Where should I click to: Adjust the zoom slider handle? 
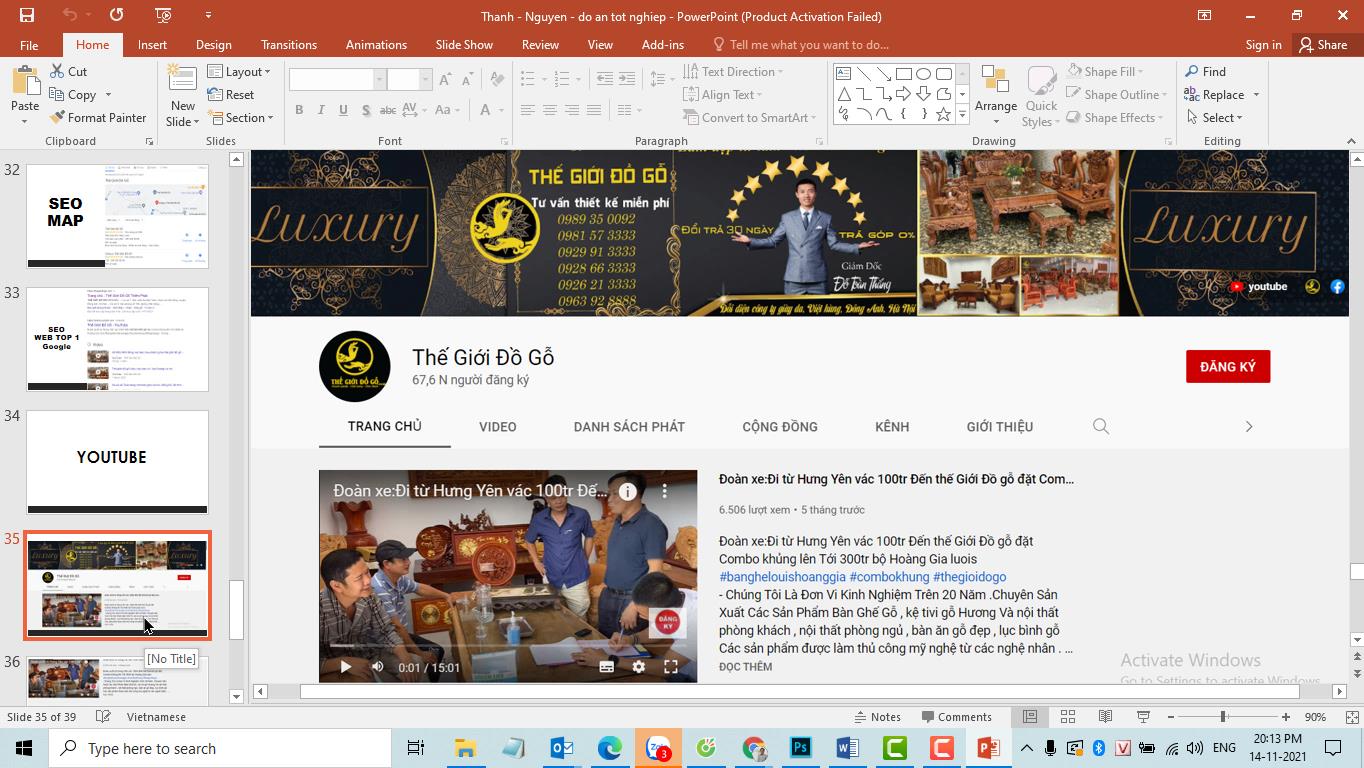pyautogui.click(x=1222, y=716)
